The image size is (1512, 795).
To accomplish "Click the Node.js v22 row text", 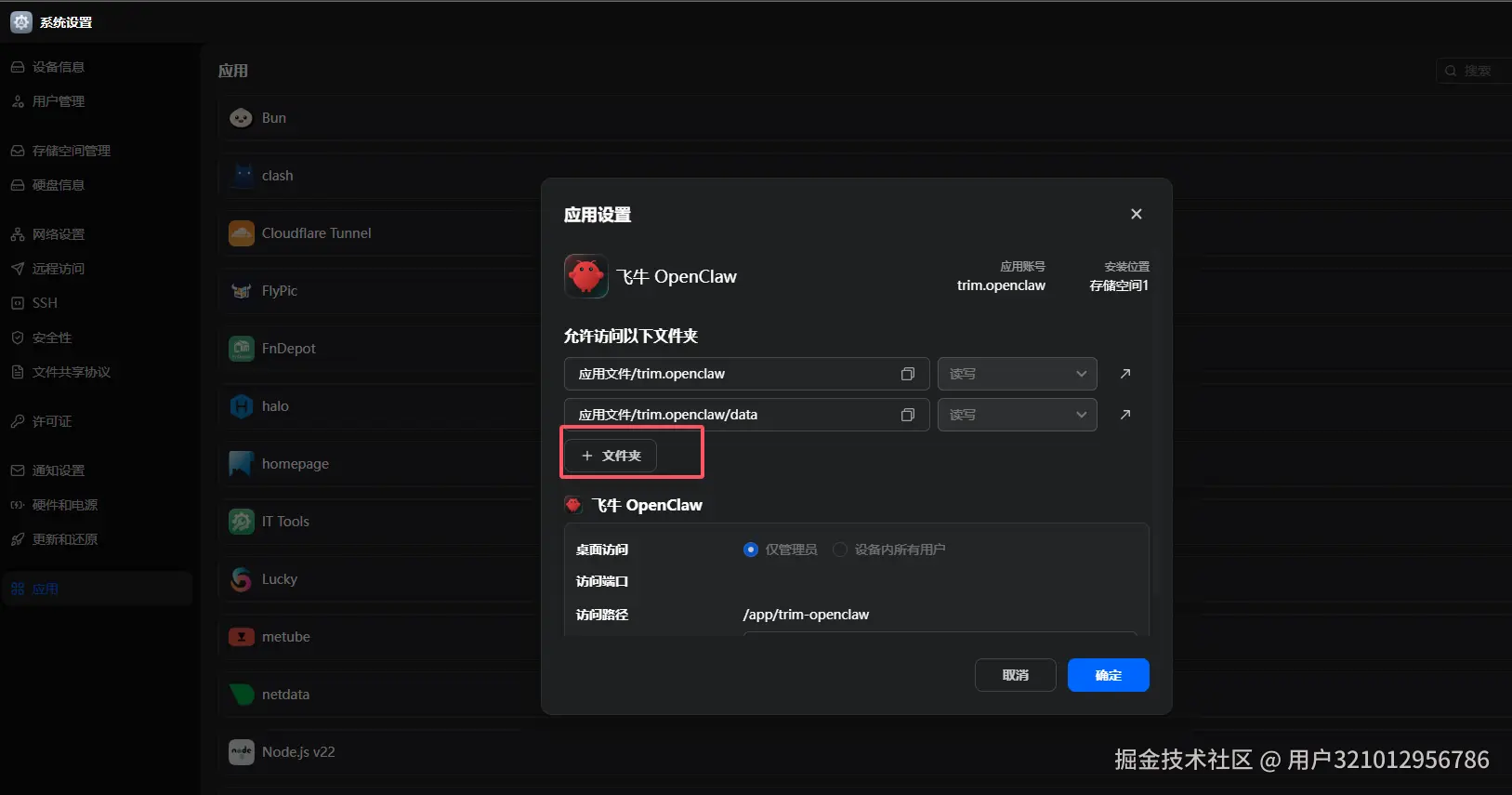I will tap(298, 752).
